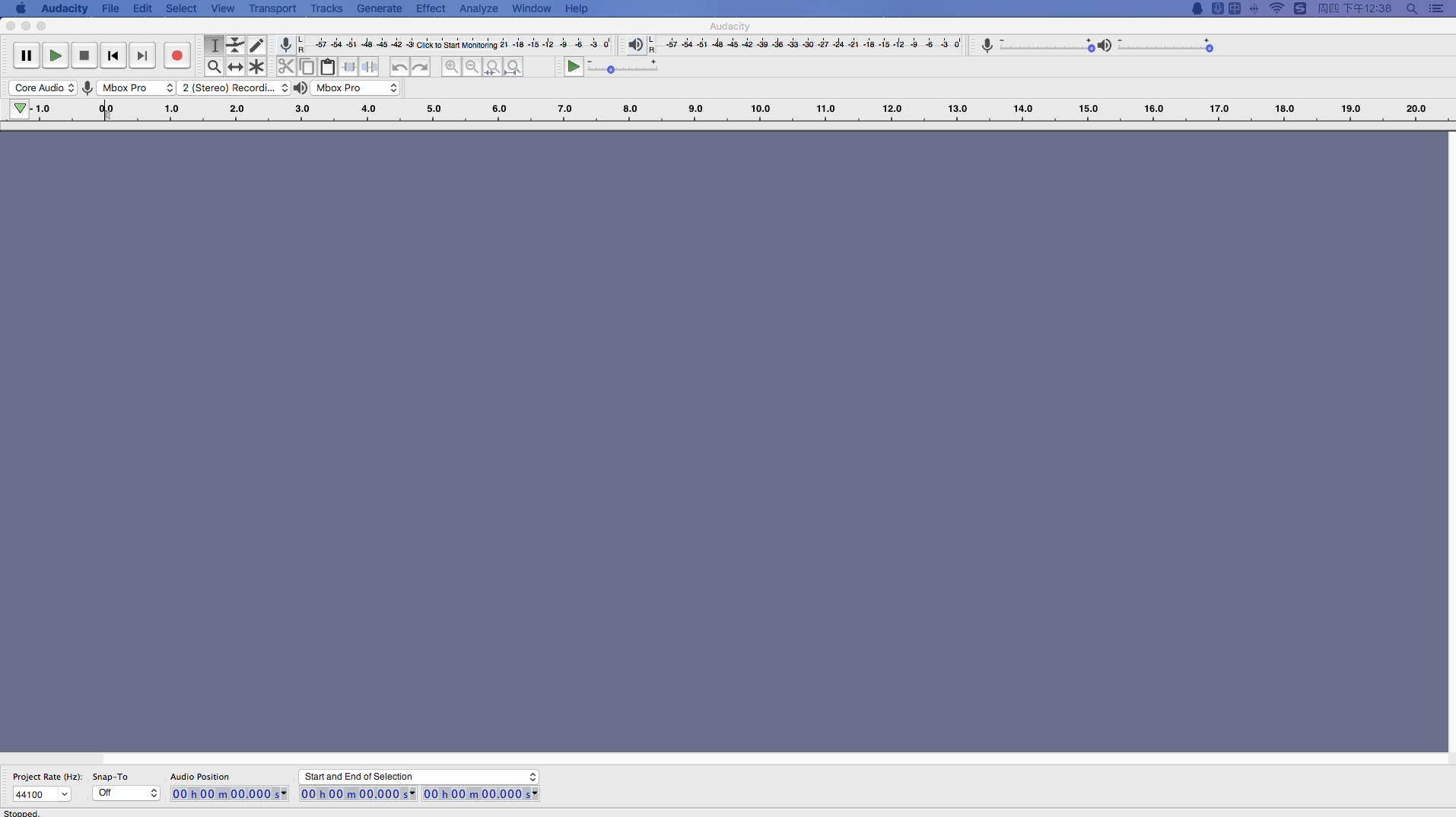Click the green timeline pin toggle

click(x=20, y=109)
